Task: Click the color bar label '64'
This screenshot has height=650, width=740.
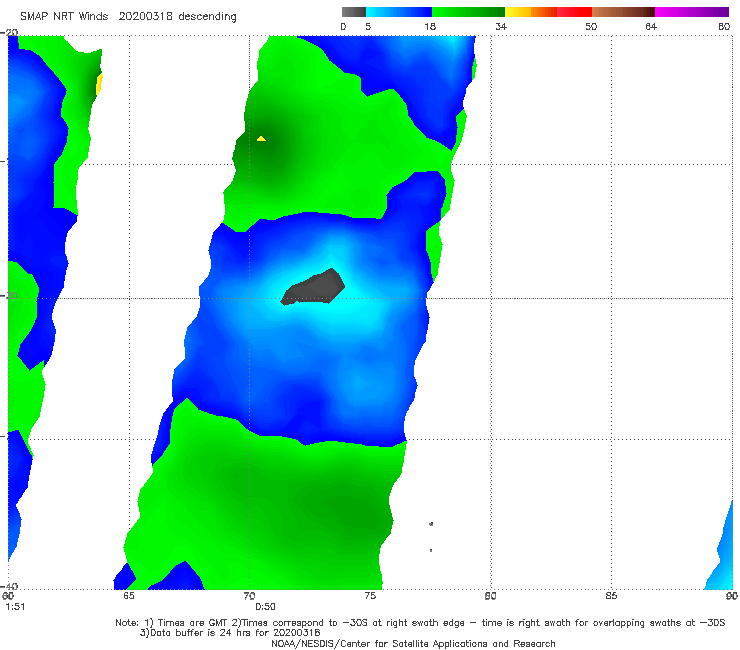Action: [651, 27]
